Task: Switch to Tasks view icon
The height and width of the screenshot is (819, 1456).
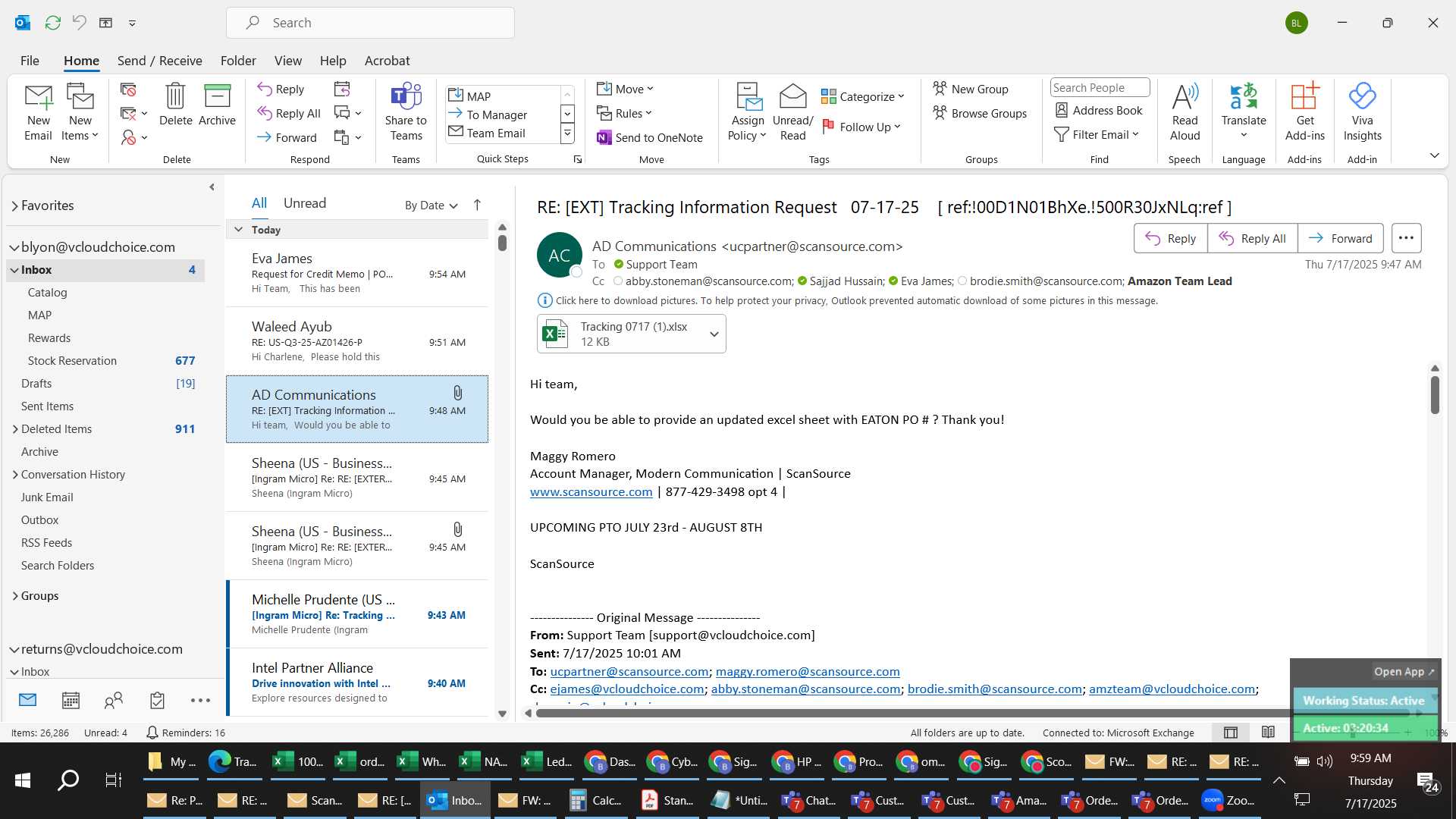Action: coord(157,701)
